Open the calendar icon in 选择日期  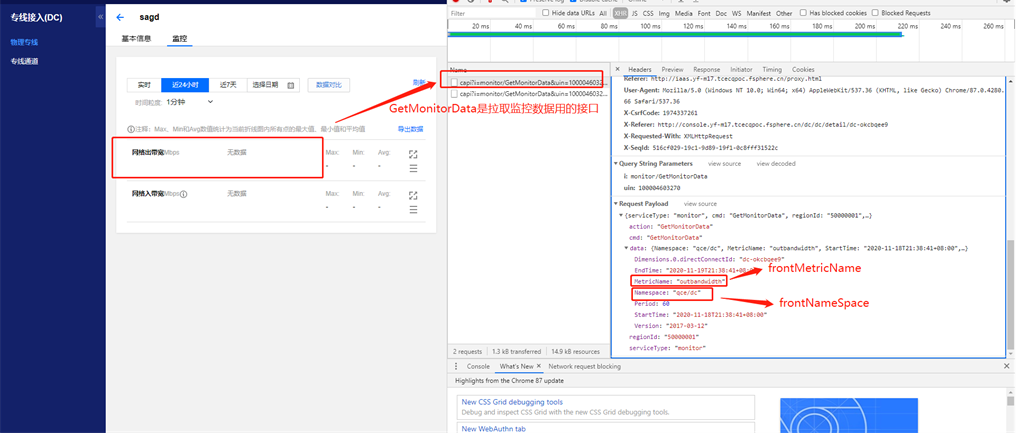click(x=291, y=85)
